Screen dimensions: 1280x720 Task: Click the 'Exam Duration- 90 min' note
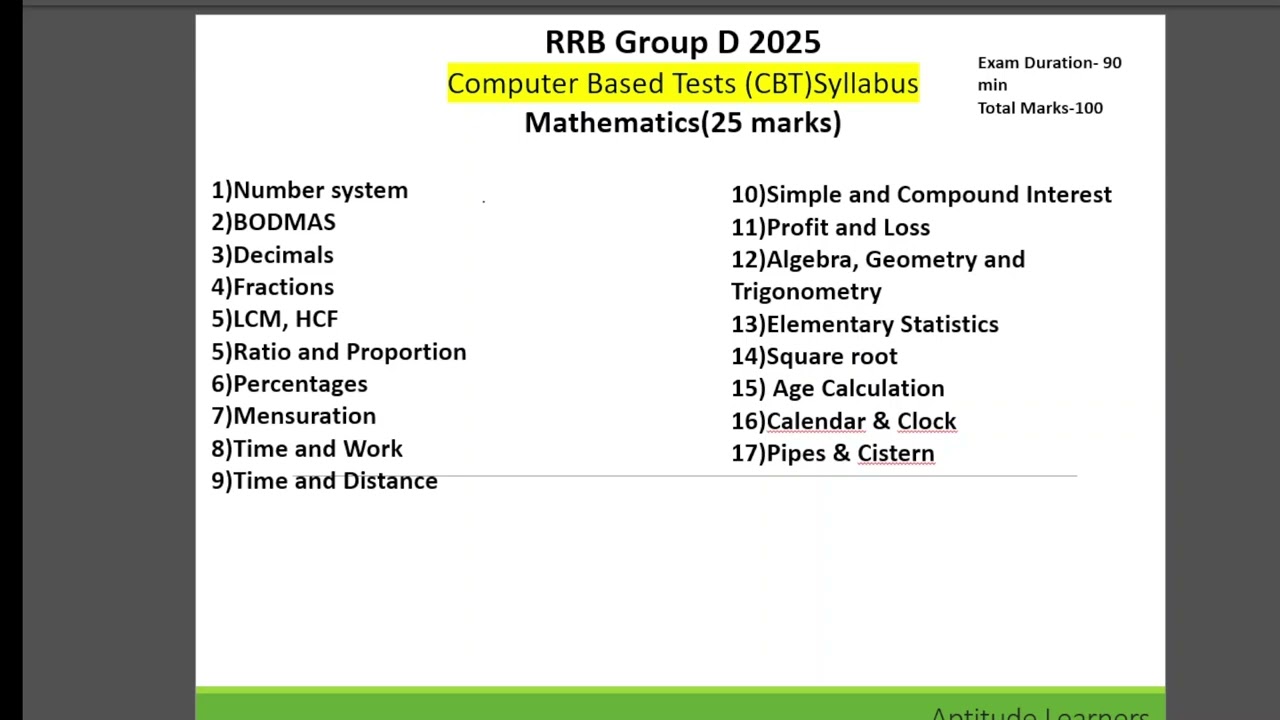click(1049, 74)
